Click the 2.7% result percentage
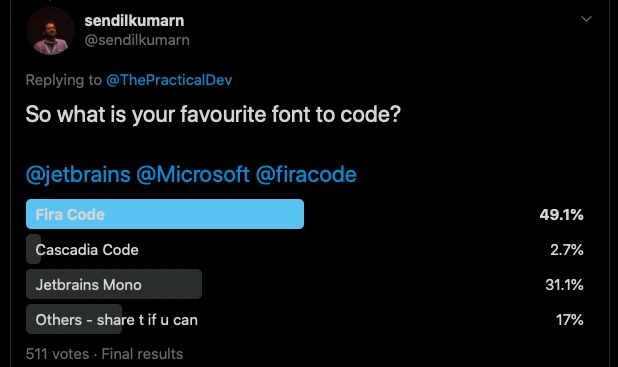This screenshot has width=618, height=367. 567,250
